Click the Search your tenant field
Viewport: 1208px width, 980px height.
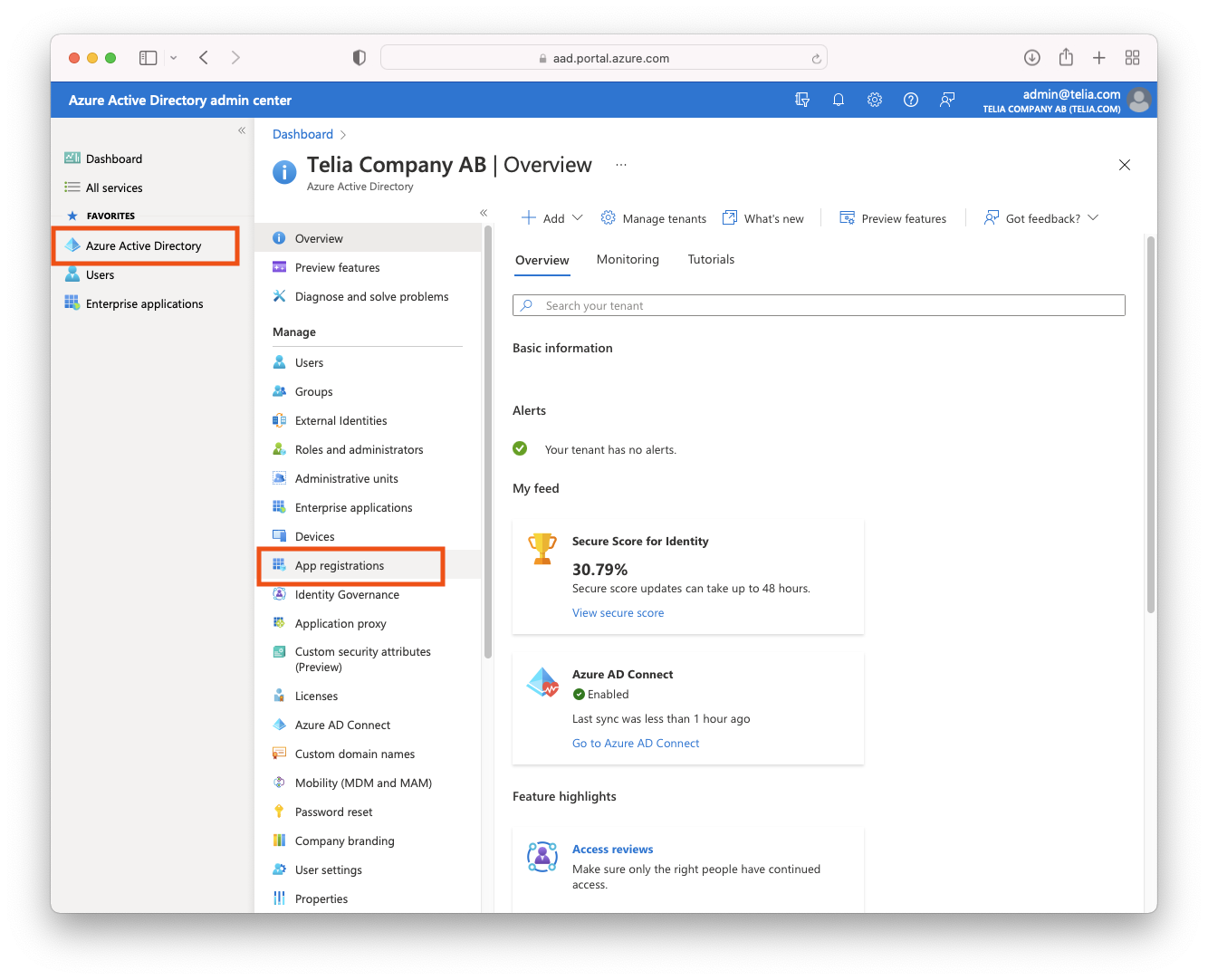[819, 305]
